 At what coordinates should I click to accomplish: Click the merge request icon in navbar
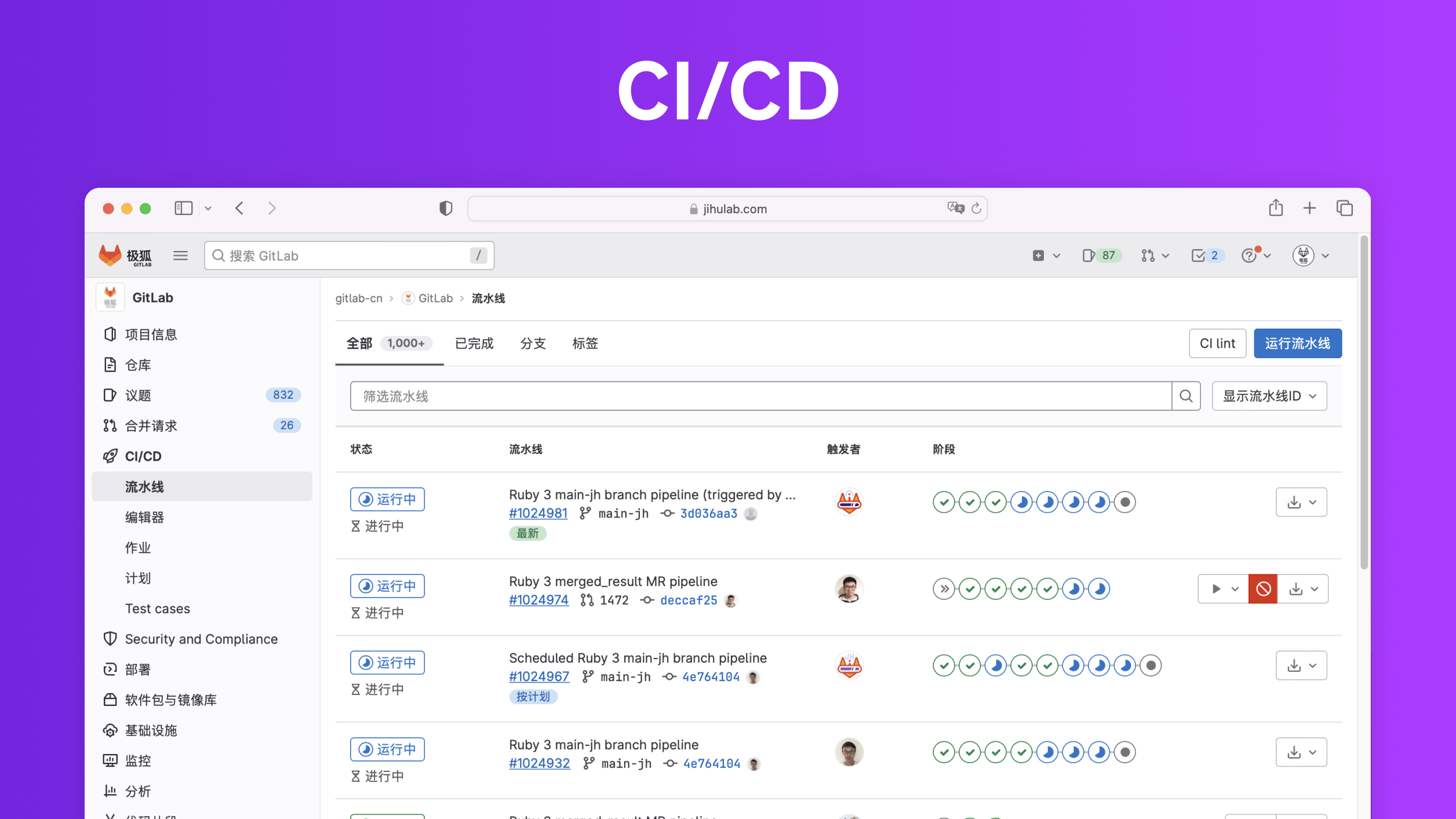(1147, 255)
